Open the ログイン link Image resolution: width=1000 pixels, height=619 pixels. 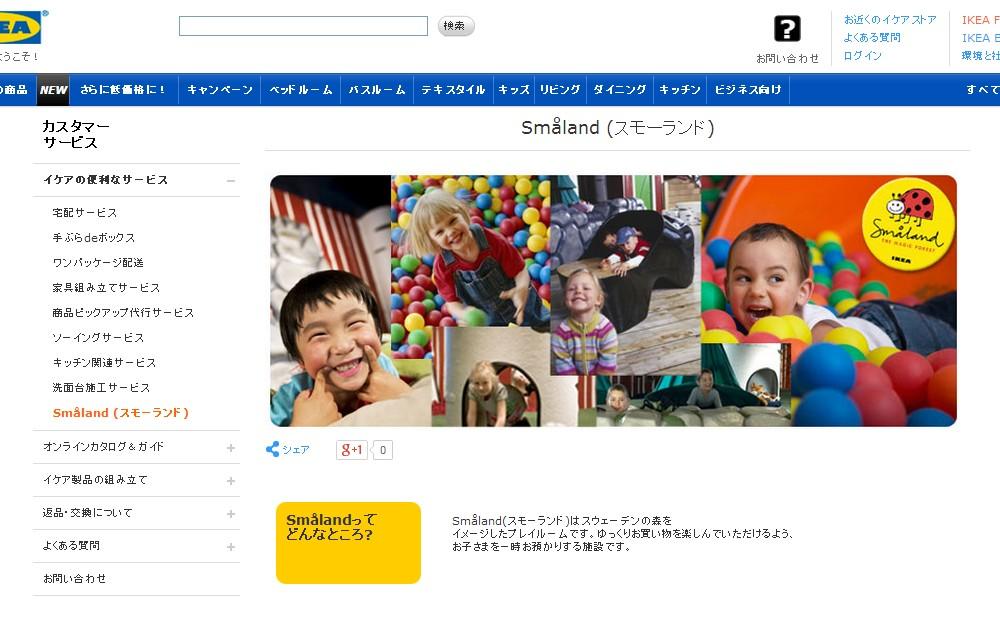862,55
